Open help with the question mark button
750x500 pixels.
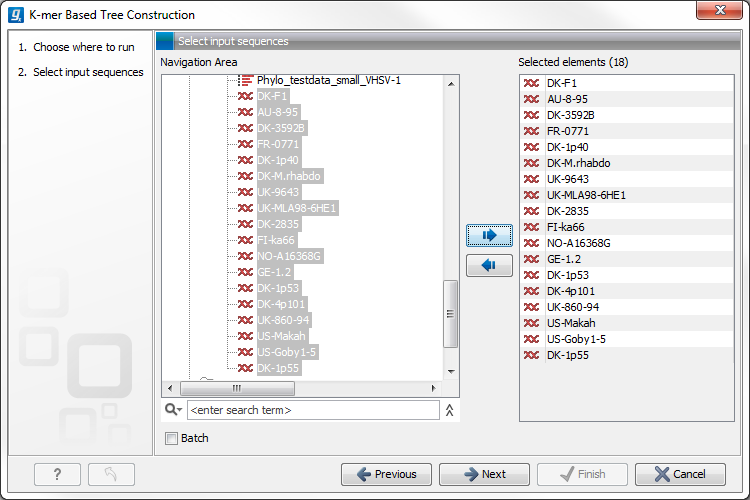[57, 474]
